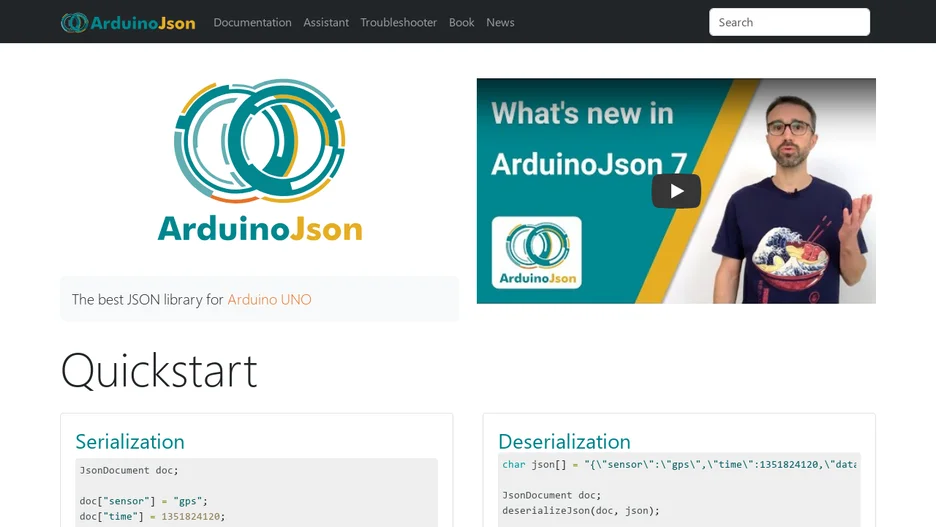Focus the Search input field
Image resolution: width=936 pixels, height=527 pixels.
789,22
